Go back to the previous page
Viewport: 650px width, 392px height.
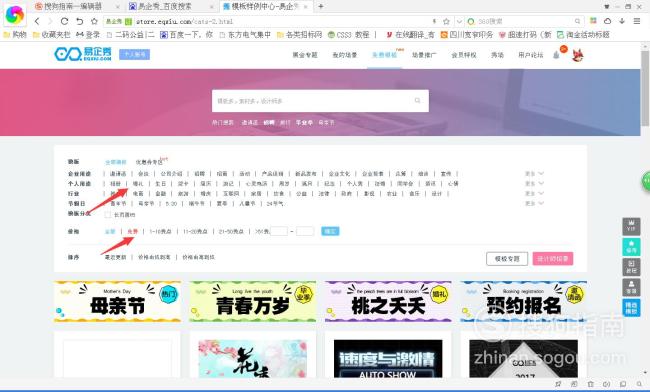[37, 21]
